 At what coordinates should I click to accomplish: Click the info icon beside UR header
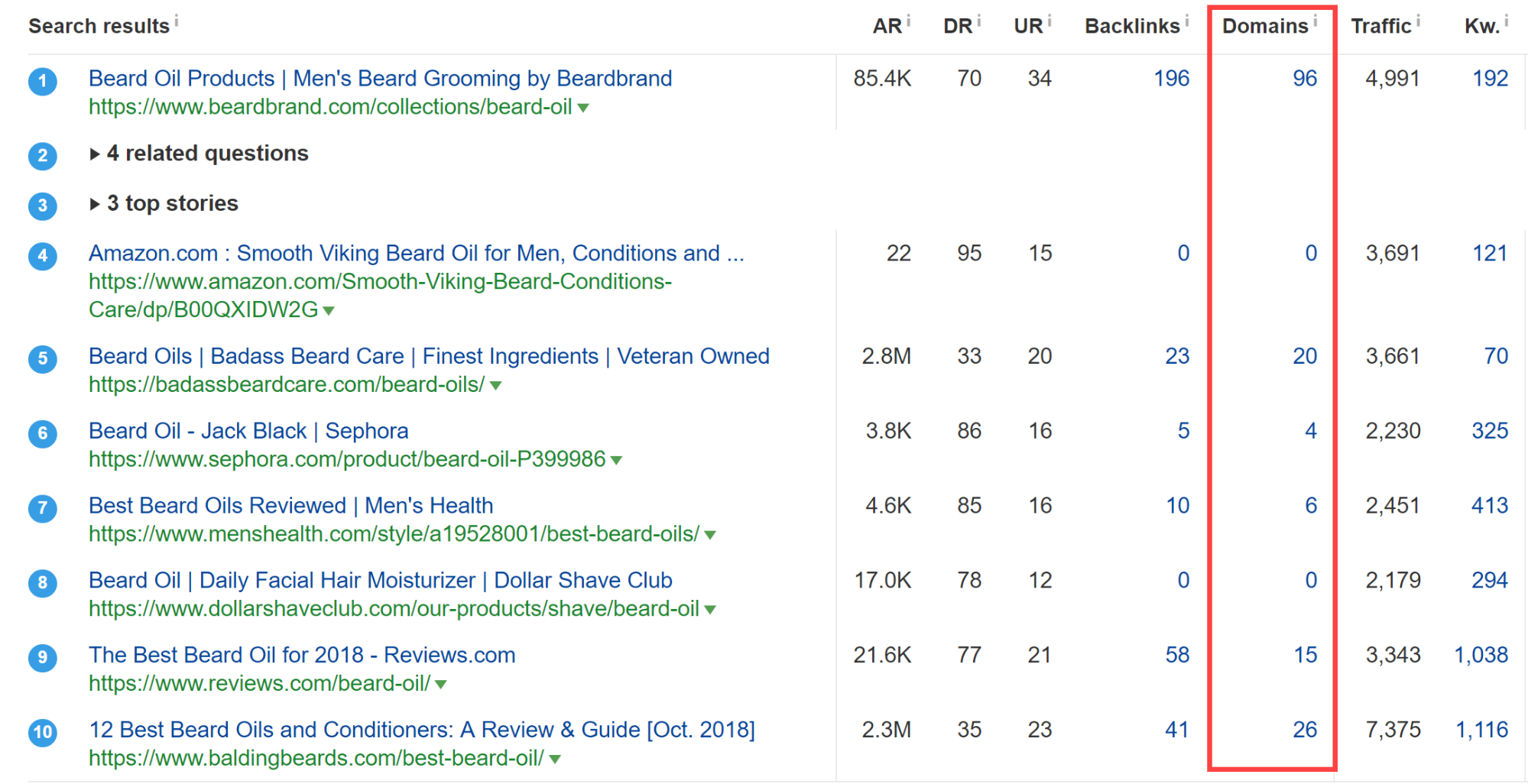1049,21
